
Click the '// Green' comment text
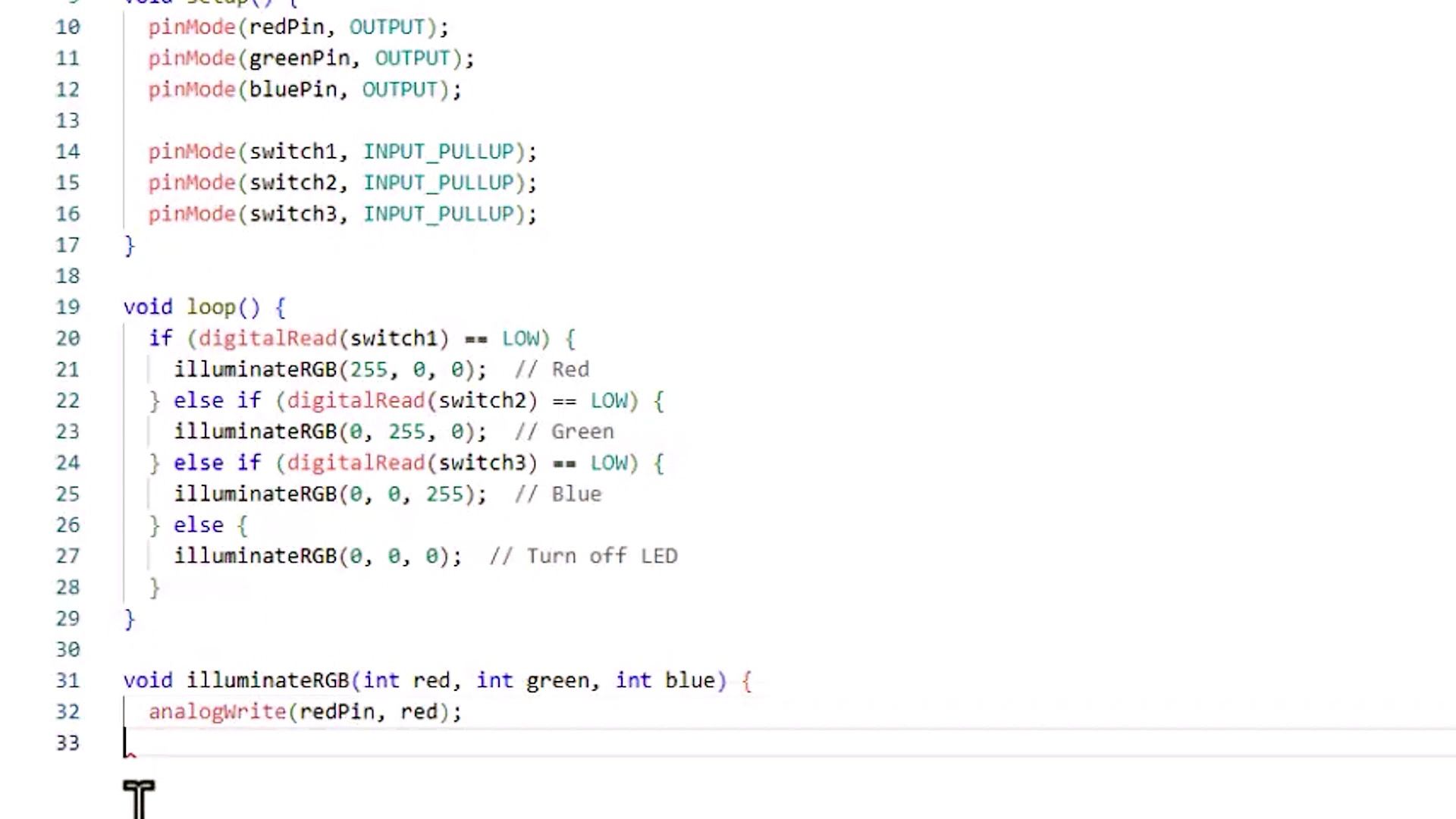pyautogui.click(x=564, y=431)
